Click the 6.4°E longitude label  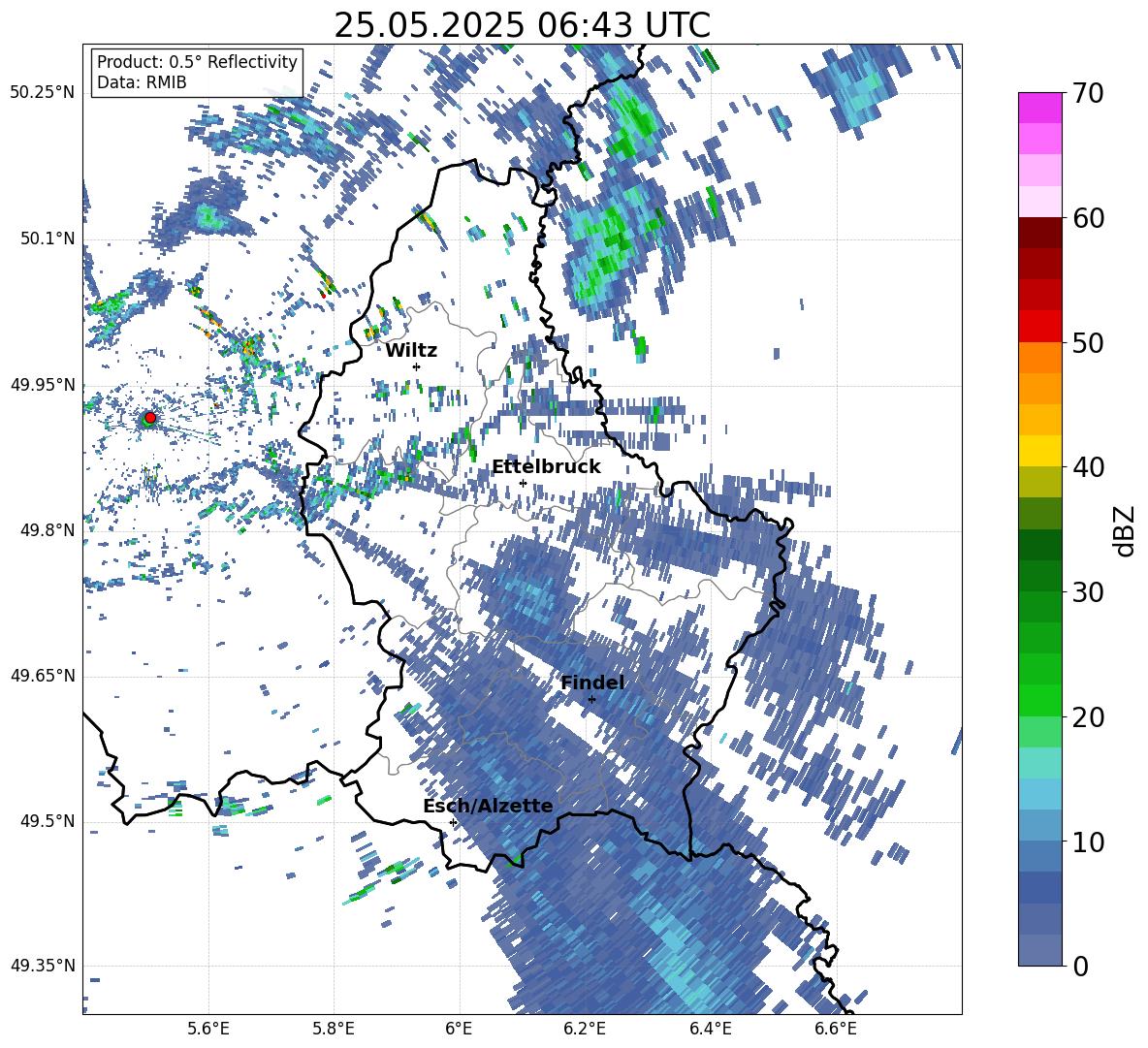(710, 1029)
